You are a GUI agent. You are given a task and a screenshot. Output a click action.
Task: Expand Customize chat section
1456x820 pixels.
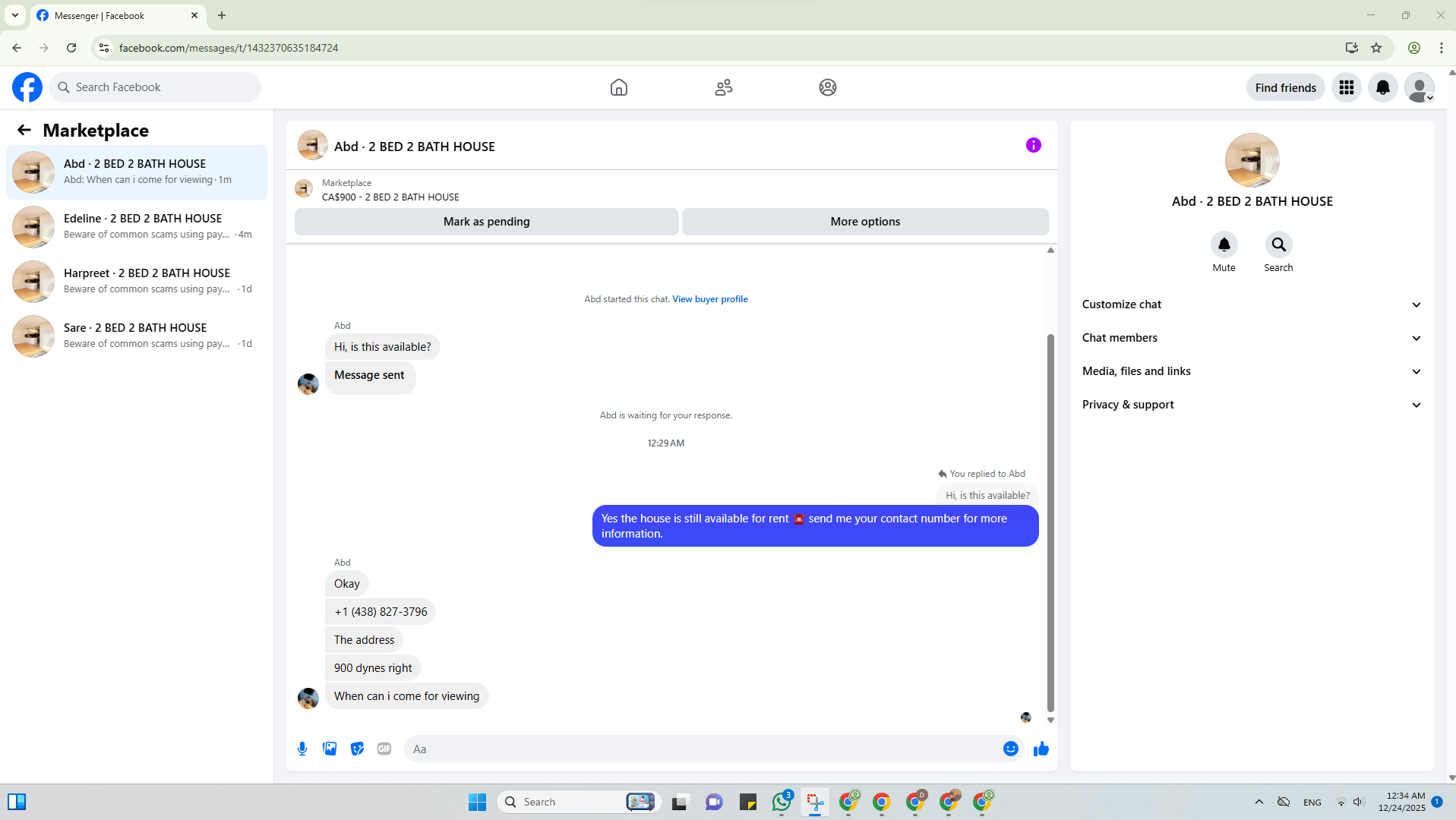(x=1252, y=304)
